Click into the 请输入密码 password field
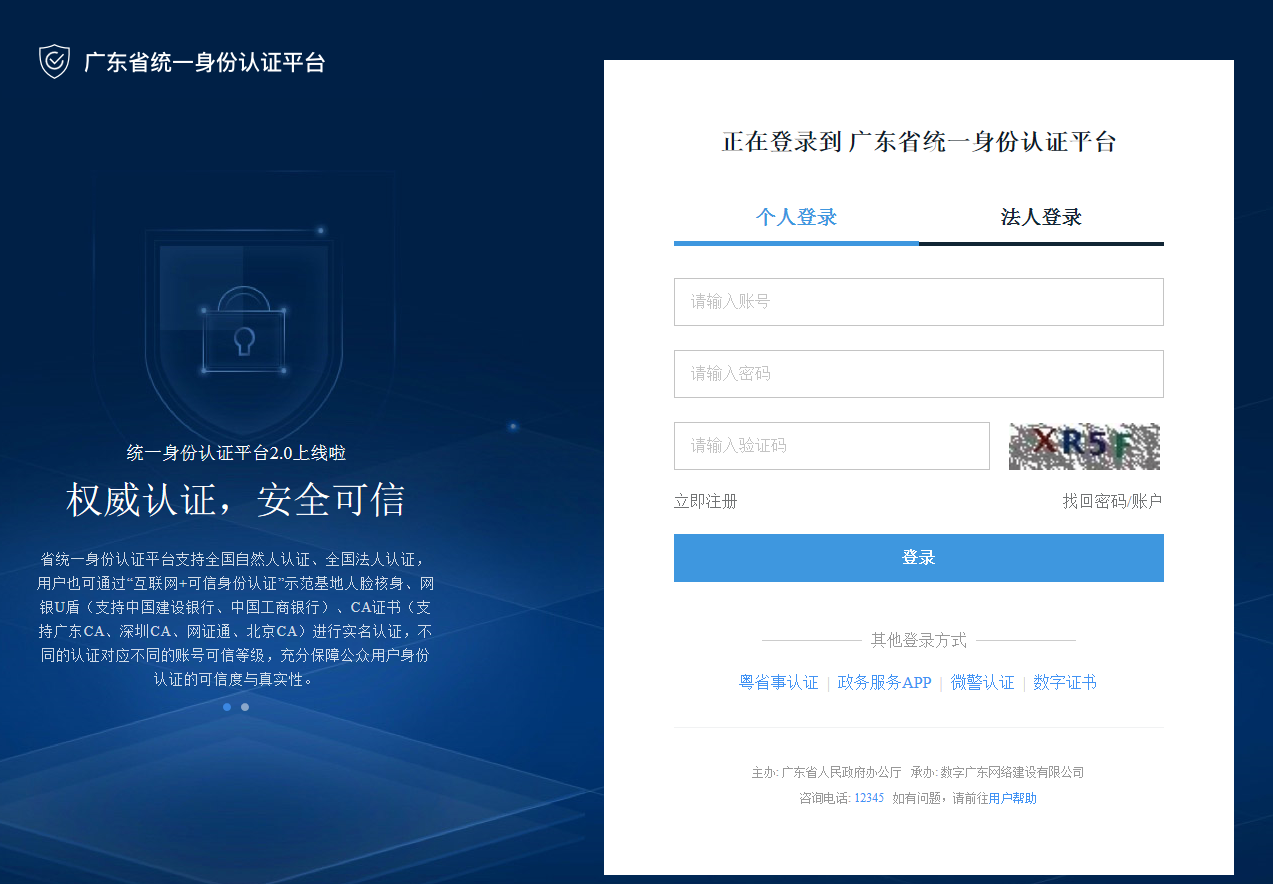 (918, 374)
